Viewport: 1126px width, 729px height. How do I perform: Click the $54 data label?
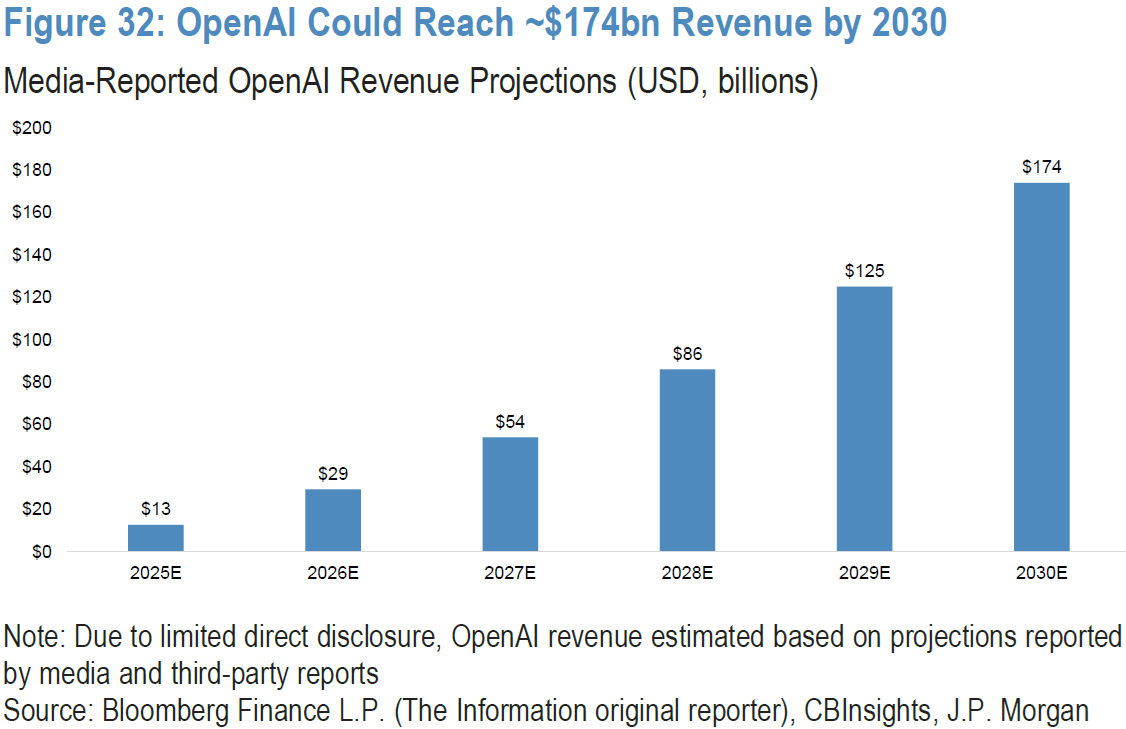(510, 421)
